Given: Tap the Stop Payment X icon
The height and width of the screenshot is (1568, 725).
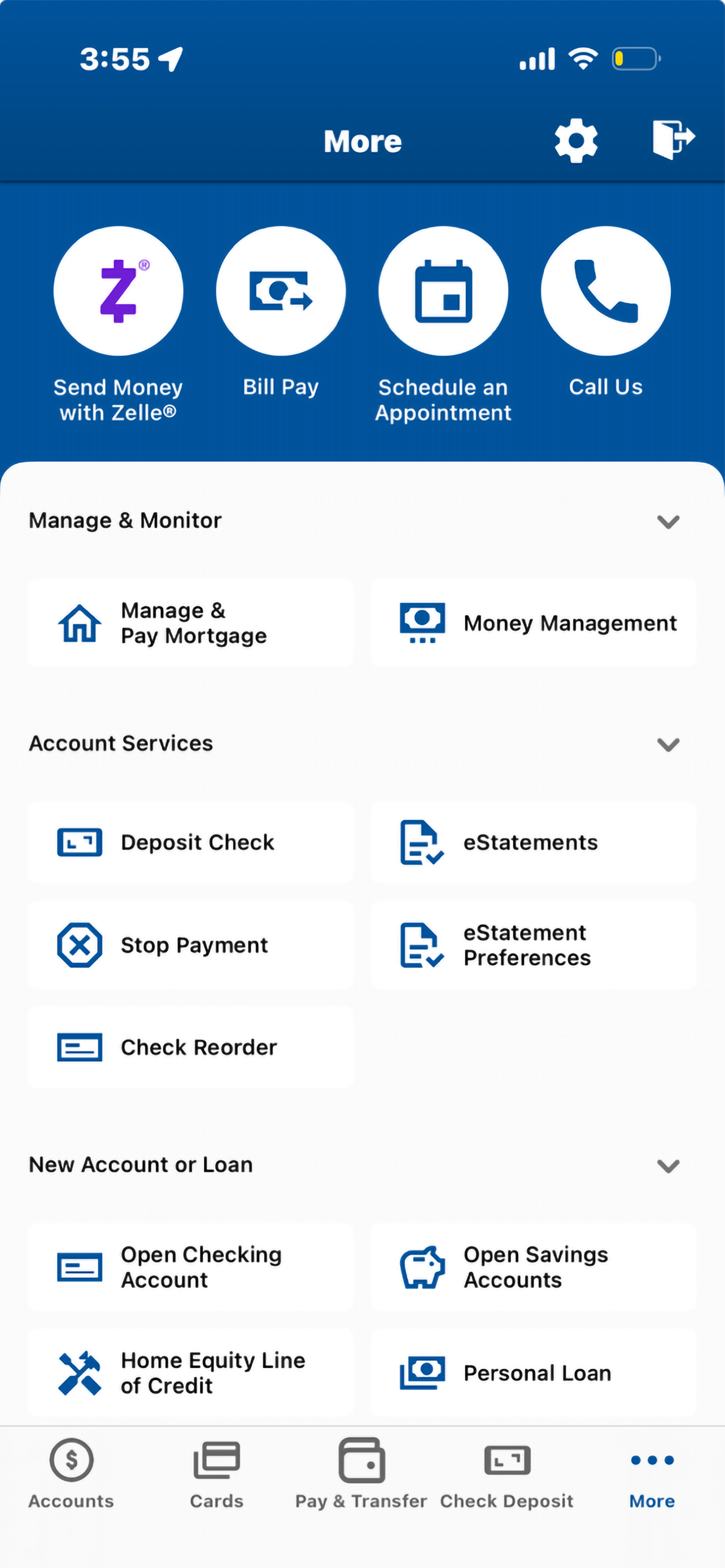Looking at the screenshot, I should pos(80,945).
